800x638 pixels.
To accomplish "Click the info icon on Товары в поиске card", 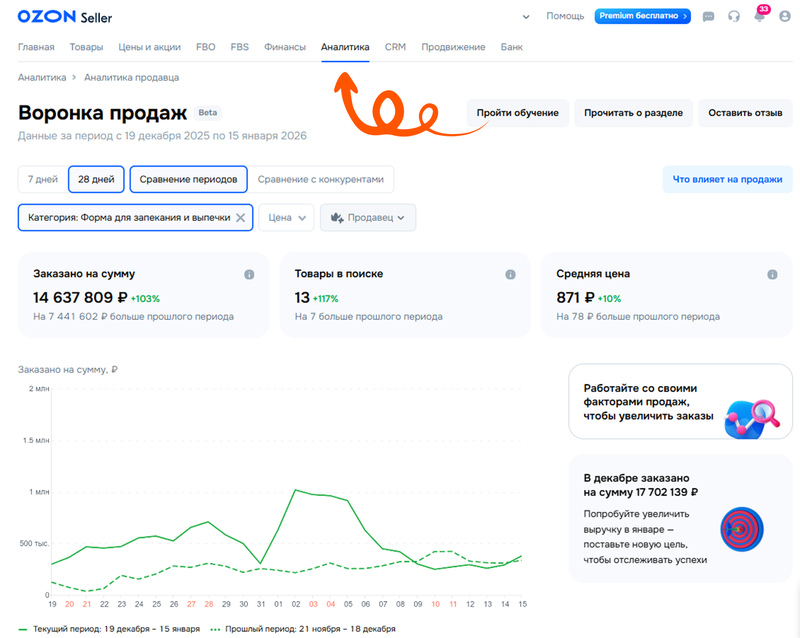I will click(x=509, y=273).
